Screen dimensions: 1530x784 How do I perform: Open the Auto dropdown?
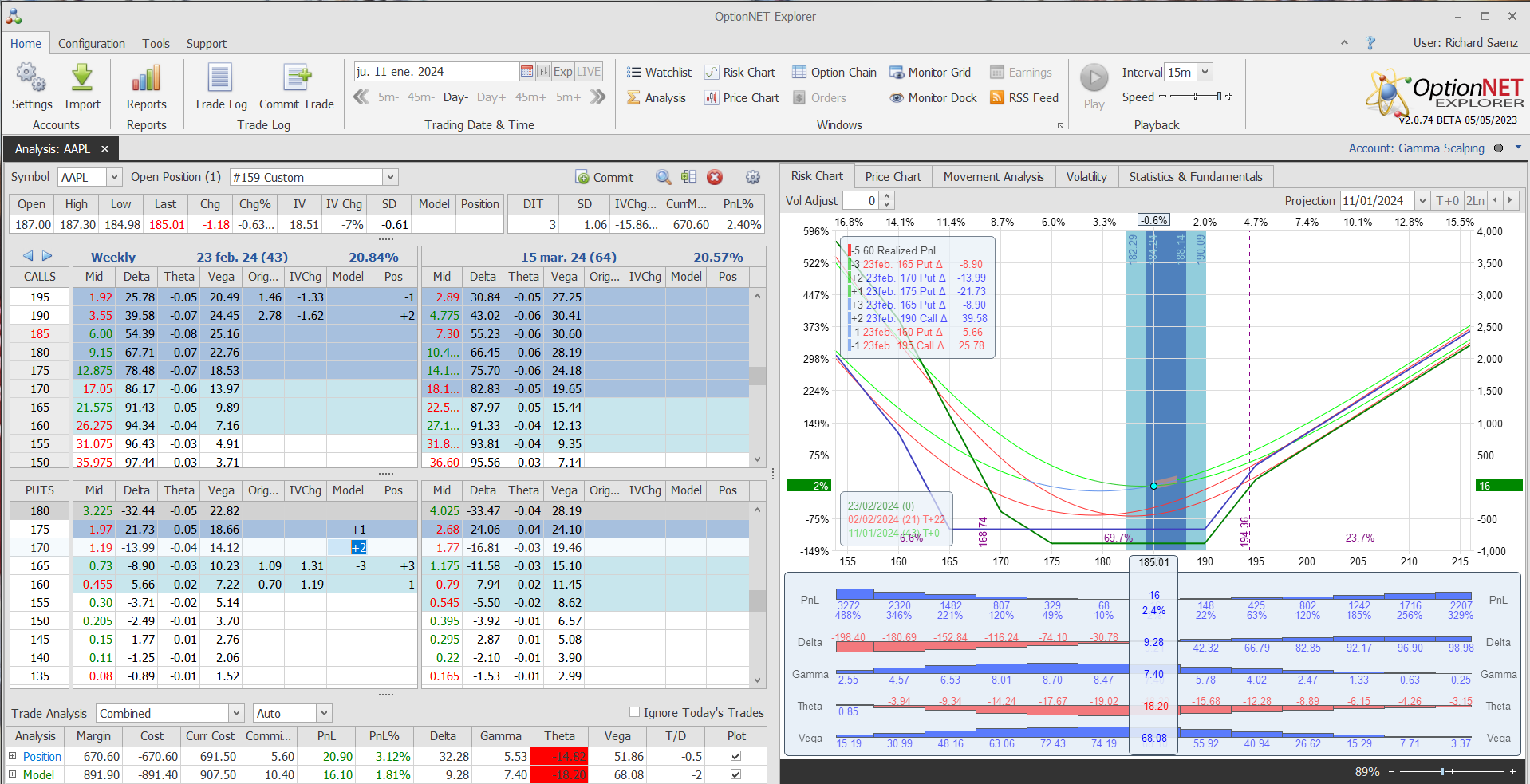(324, 713)
